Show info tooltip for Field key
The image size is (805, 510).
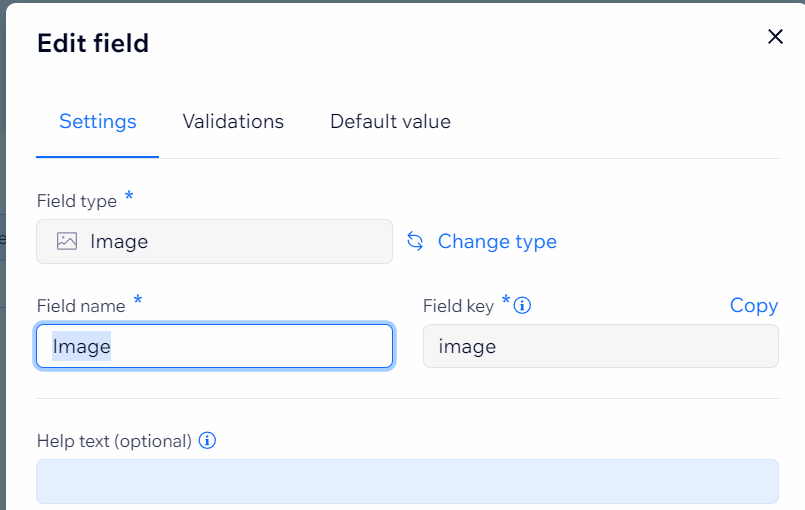pyautogui.click(x=522, y=306)
